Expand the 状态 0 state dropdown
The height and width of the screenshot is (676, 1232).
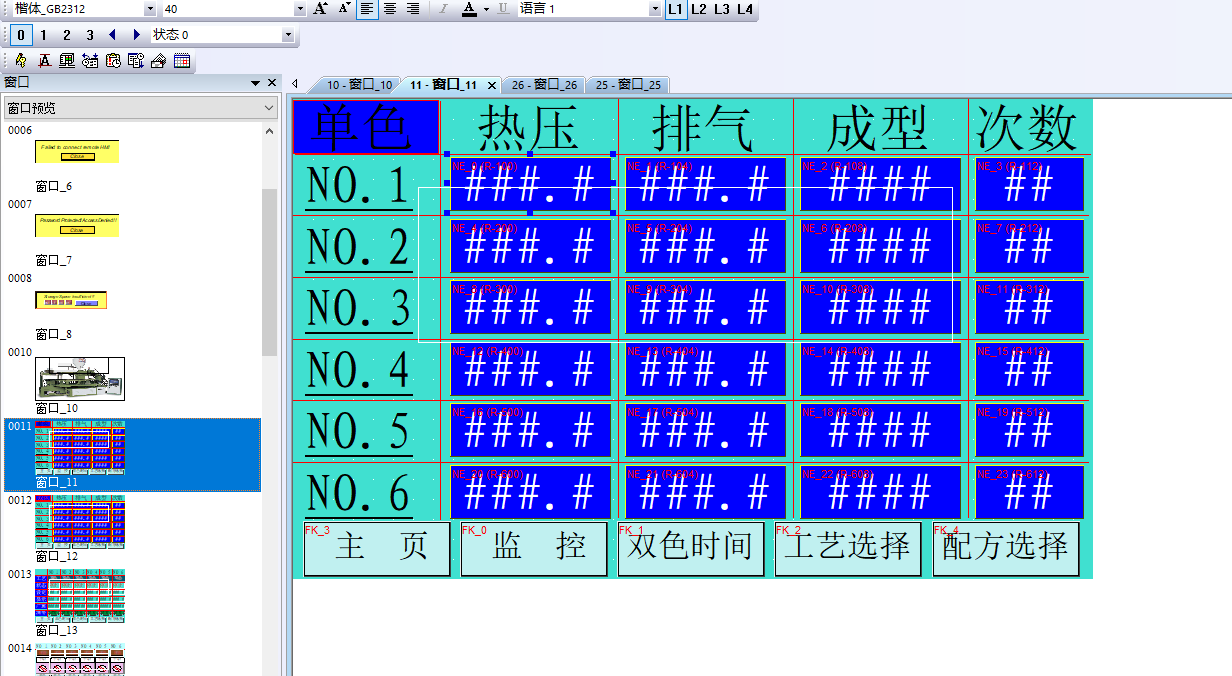click(288, 35)
